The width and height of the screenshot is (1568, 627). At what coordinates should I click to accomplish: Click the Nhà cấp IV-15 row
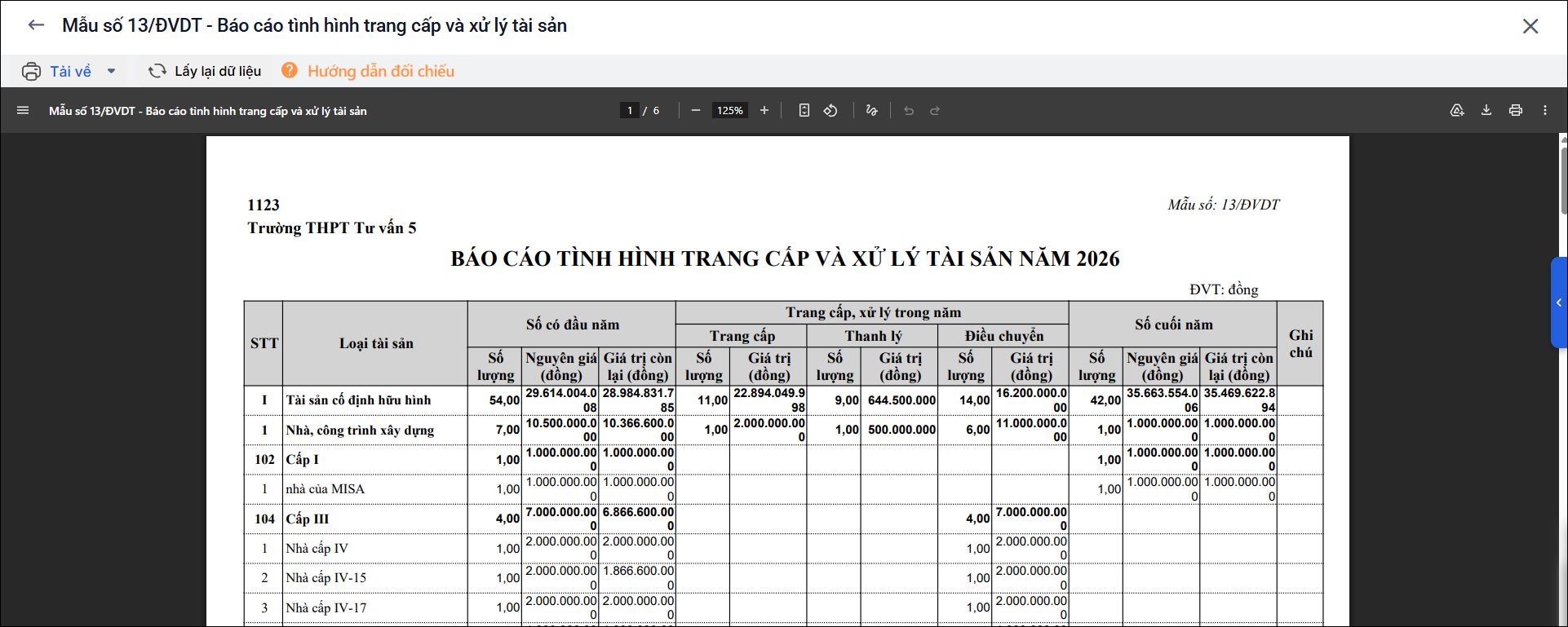tap(783, 578)
